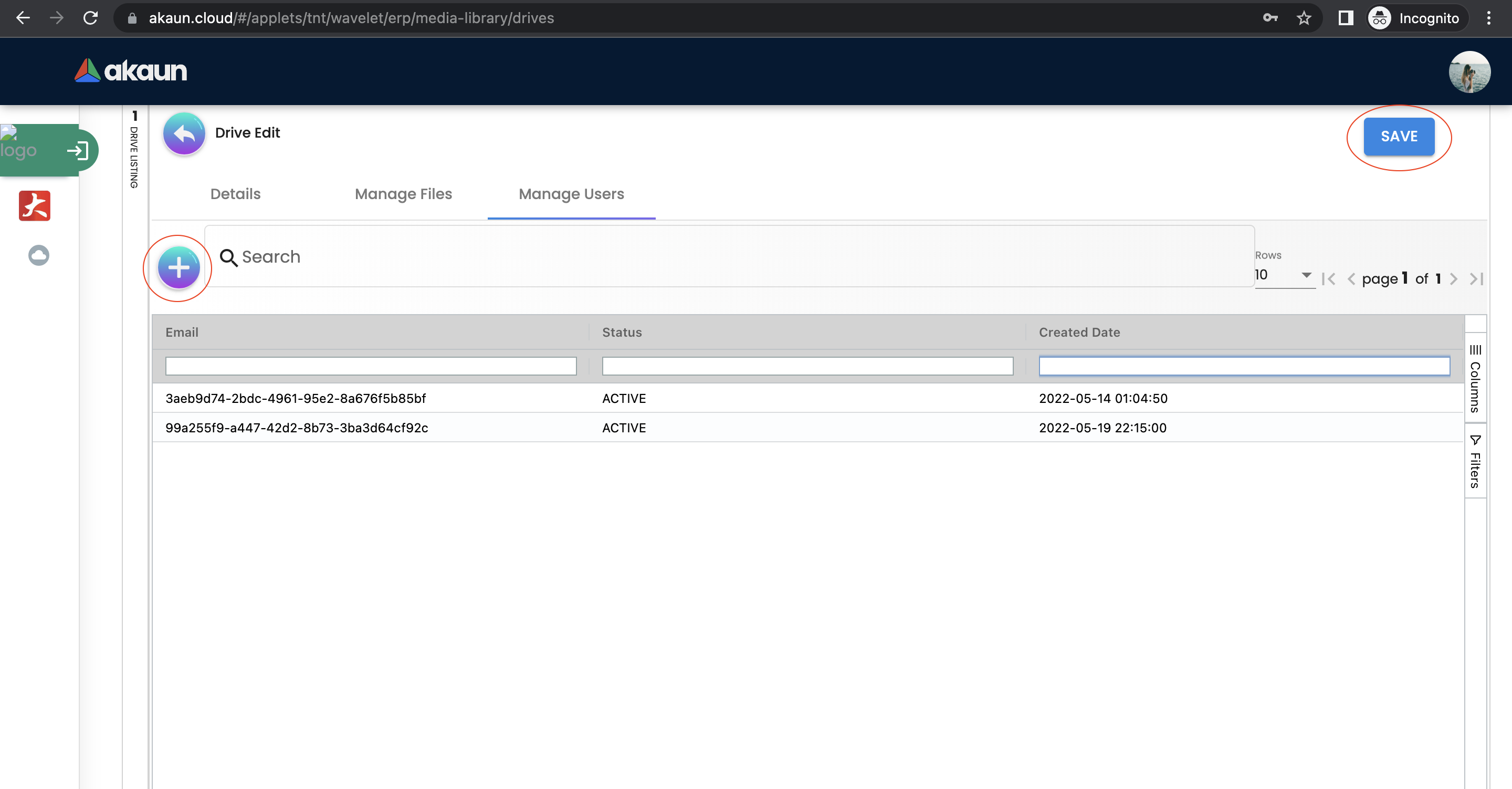This screenshot has width=1512, height=789.
Task: Go to next page chevron
Action: tap(1453, 278)
